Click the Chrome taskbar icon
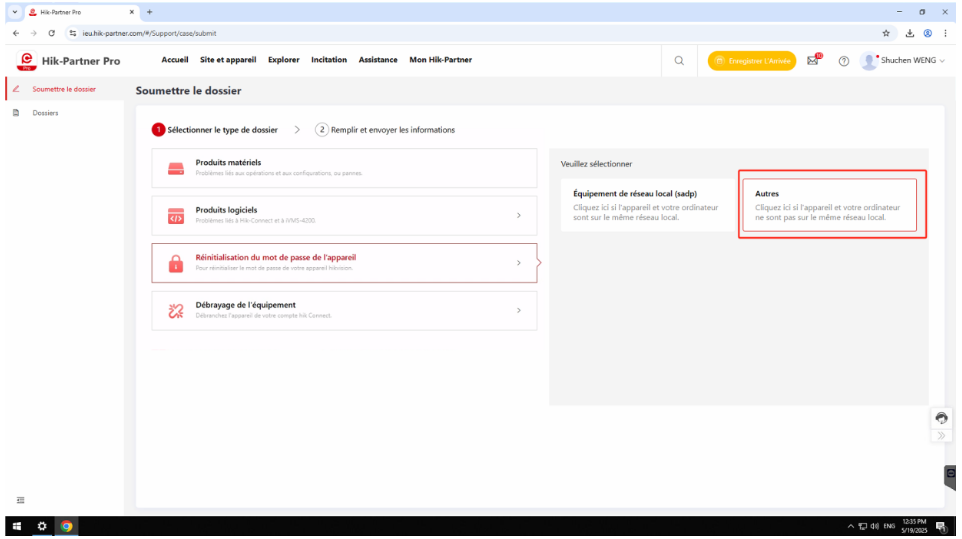Image resolution: width=962 pixels, height=539 pixels. pos(66,526)
